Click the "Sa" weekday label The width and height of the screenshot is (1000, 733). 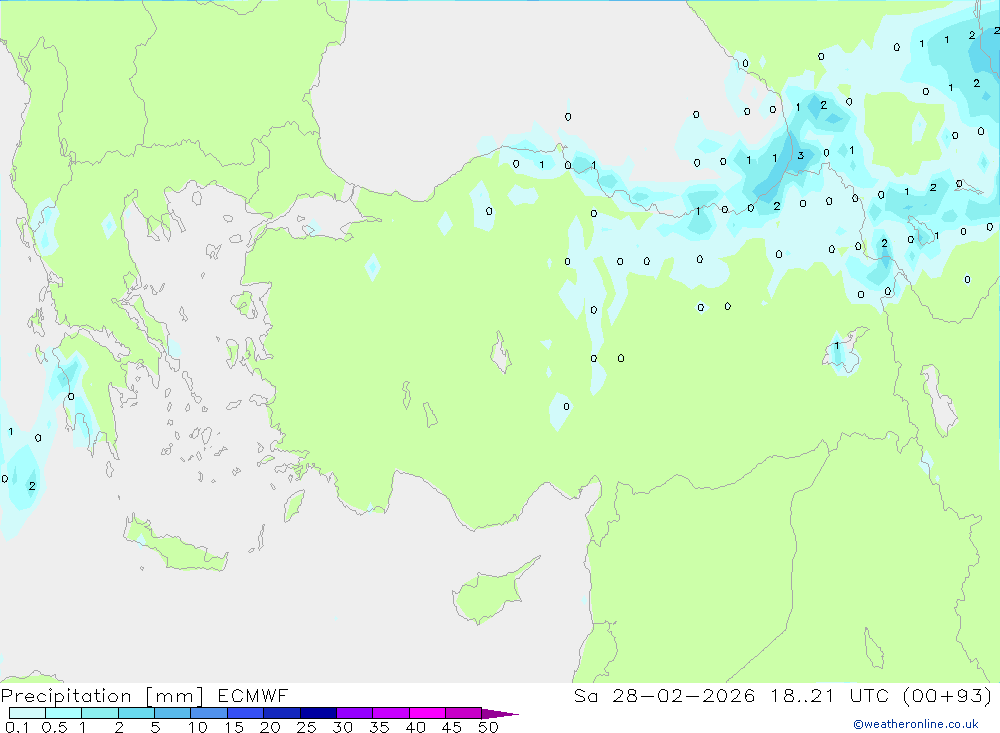point(585,695)
